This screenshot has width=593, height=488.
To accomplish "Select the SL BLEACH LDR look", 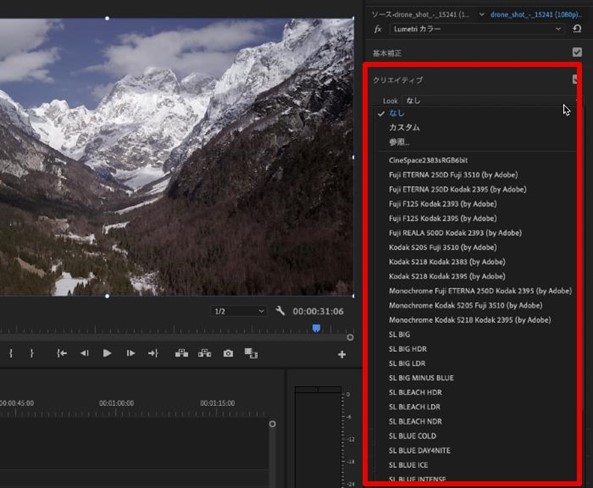I will 414,407.
